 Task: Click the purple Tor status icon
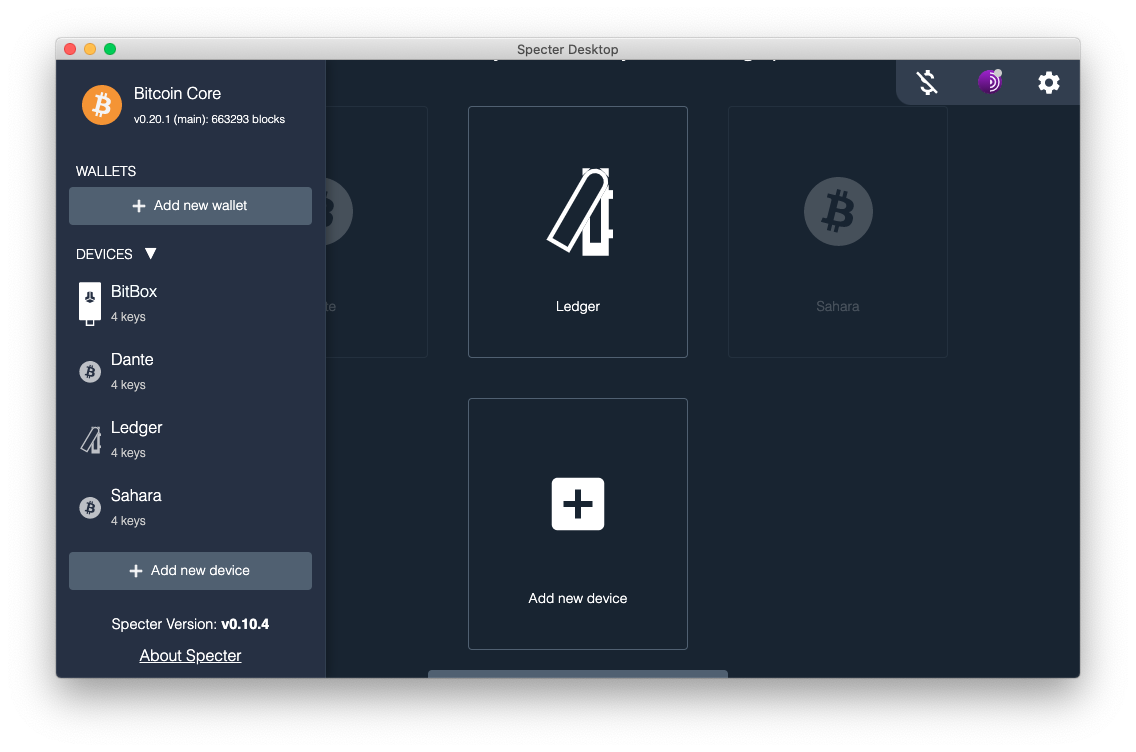click(990, 81)
